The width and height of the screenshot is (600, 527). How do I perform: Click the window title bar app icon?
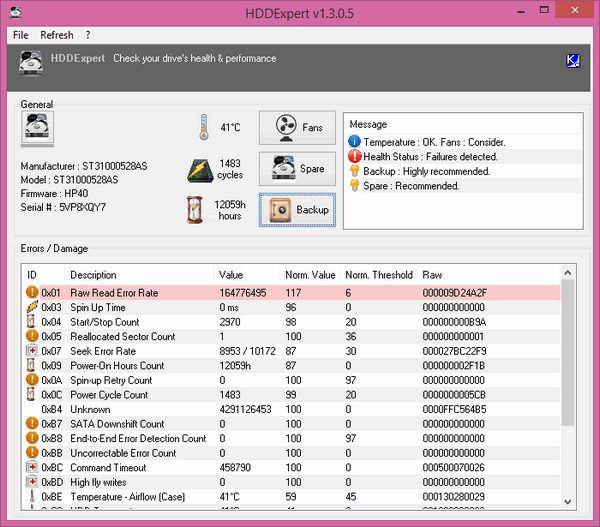click(x=16, y=12)
